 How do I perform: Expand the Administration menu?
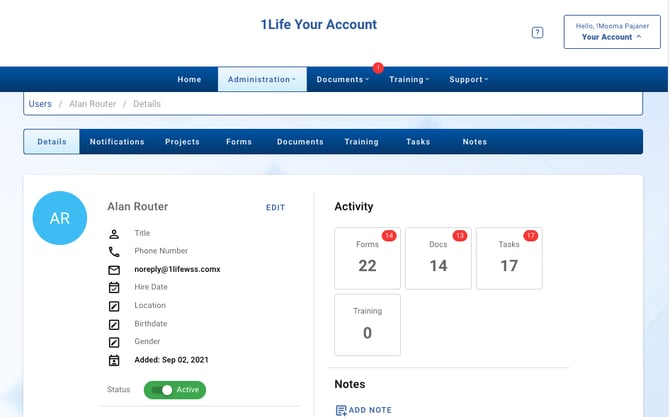coord(261,80)
